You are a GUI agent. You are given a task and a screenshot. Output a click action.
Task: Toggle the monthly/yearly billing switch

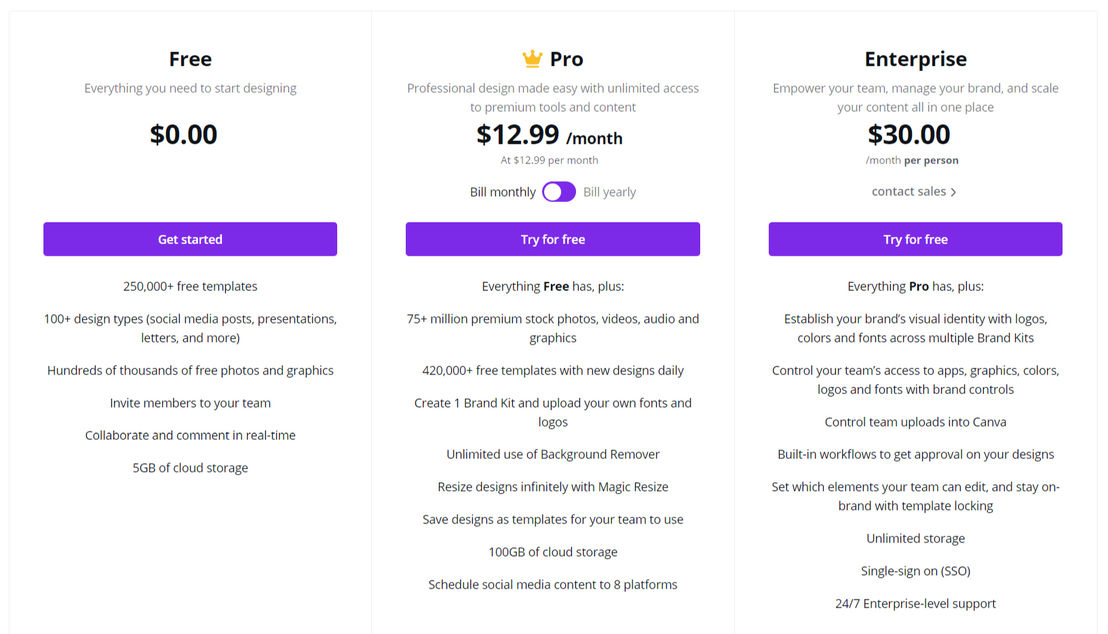(559, 192)
